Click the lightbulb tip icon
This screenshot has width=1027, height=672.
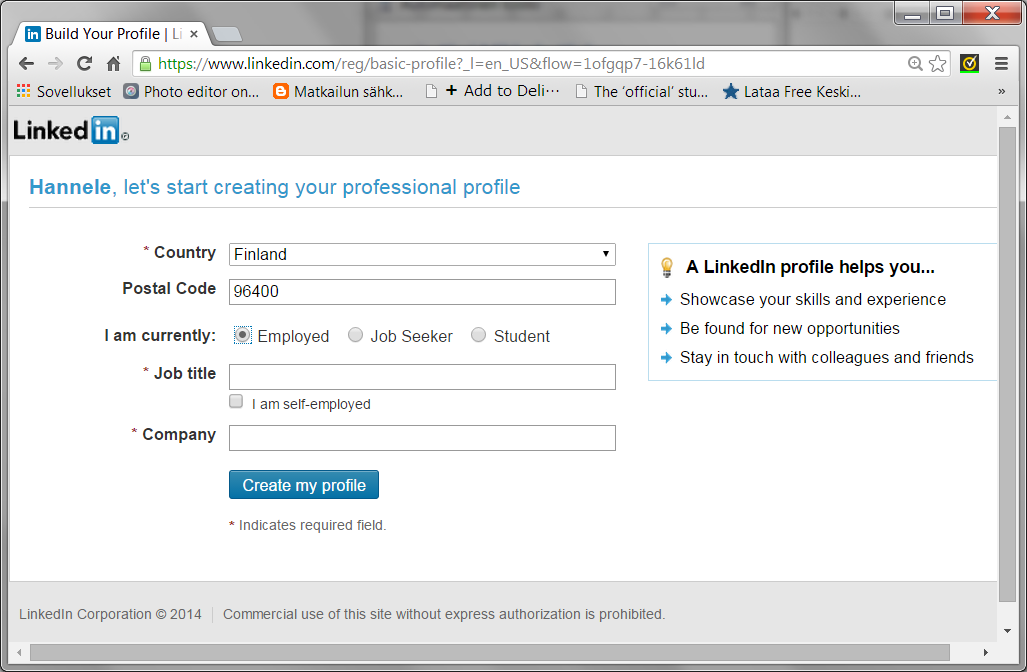coord(667,267)
